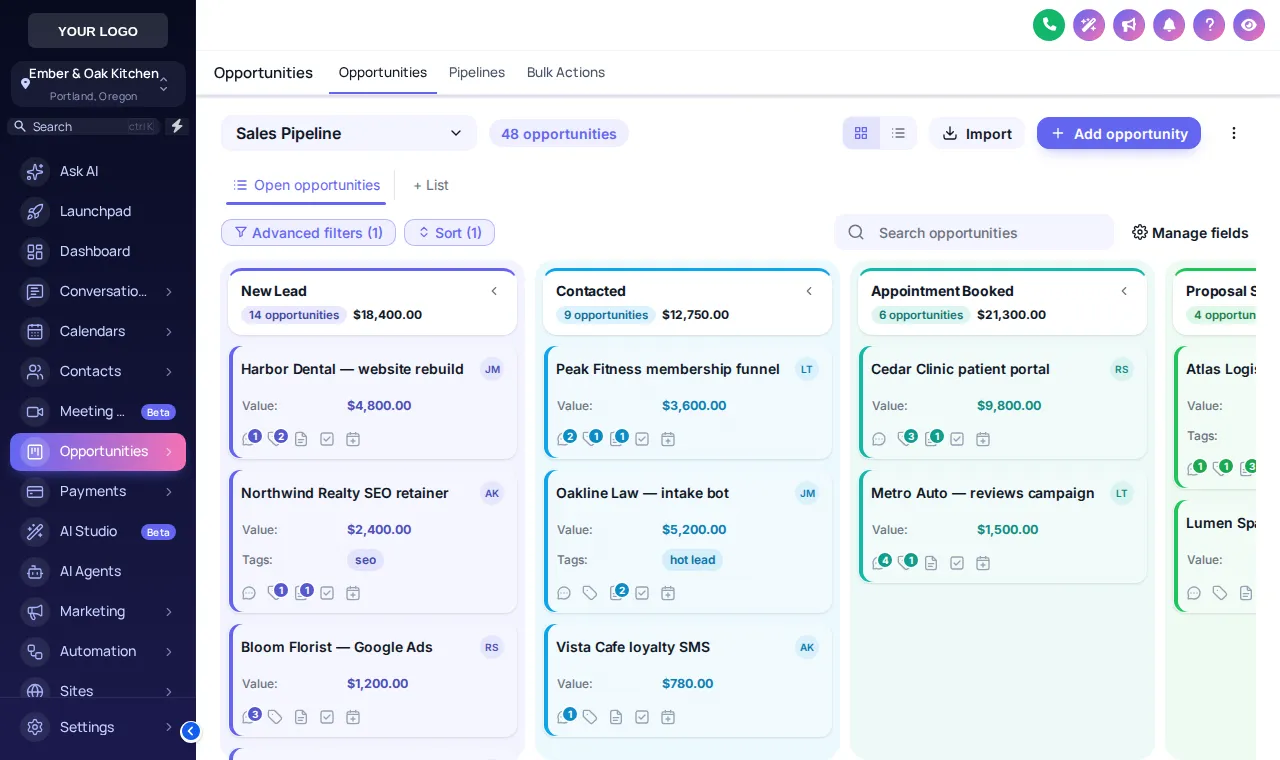Open AI Agents in the sidebar
1280x760 pixels.
tap(98, 571)
